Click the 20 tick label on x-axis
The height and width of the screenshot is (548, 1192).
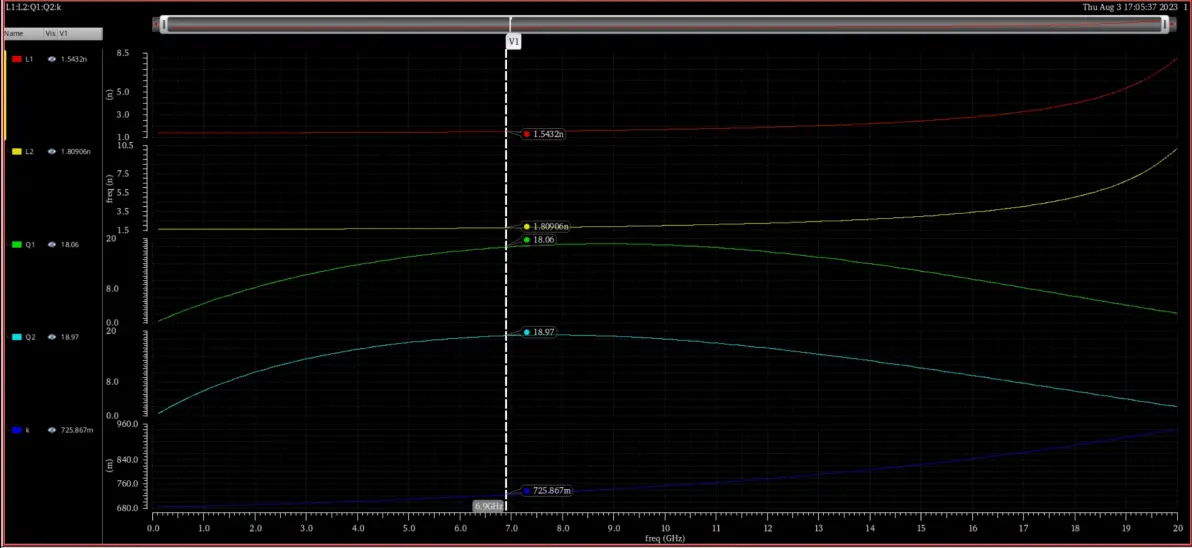click(1176, 527)
